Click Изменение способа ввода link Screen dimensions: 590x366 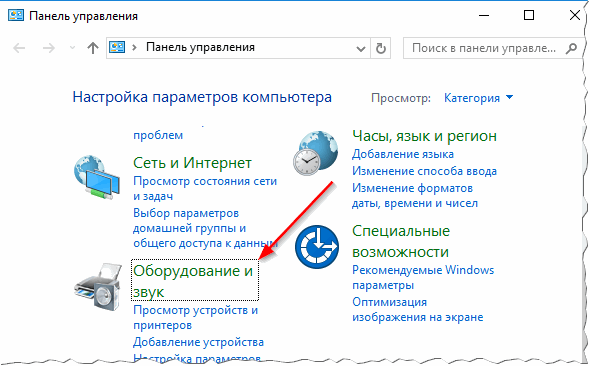tap(424, 171)
